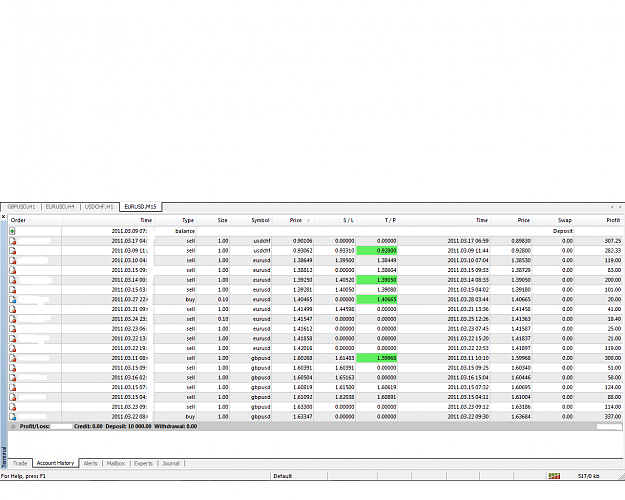Click the '517/0 kb' traffic indicator
Screen dimensions: 625x500
pyautogui.click(x=588, y=476)
